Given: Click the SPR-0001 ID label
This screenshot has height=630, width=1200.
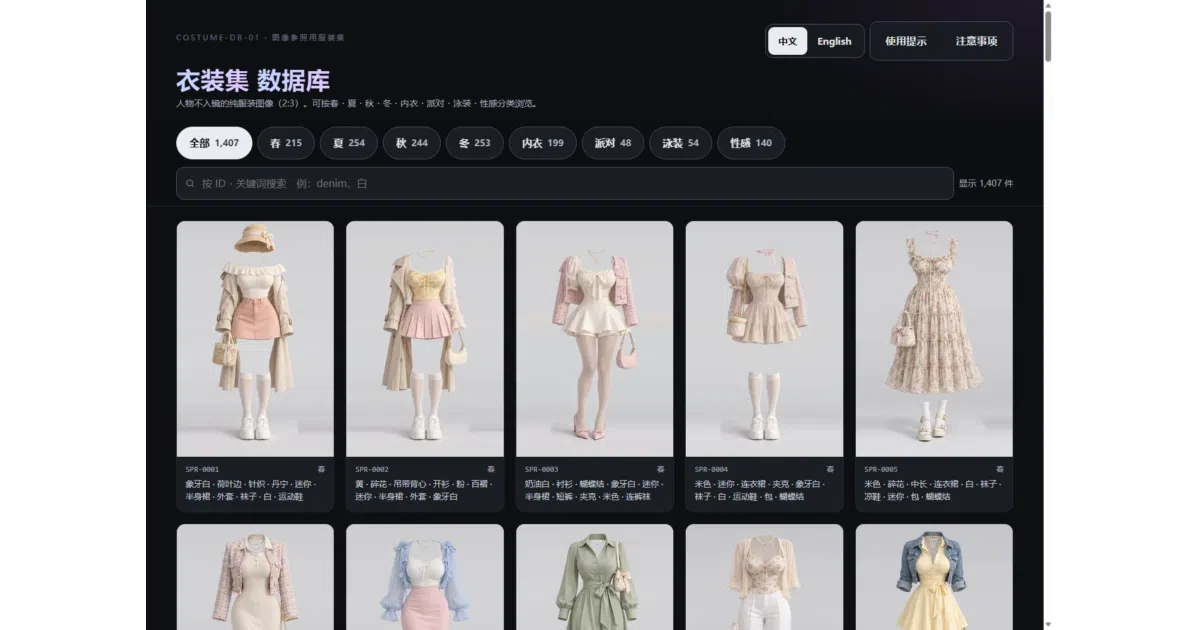Looking at the screenshot, I should point(202,469).
